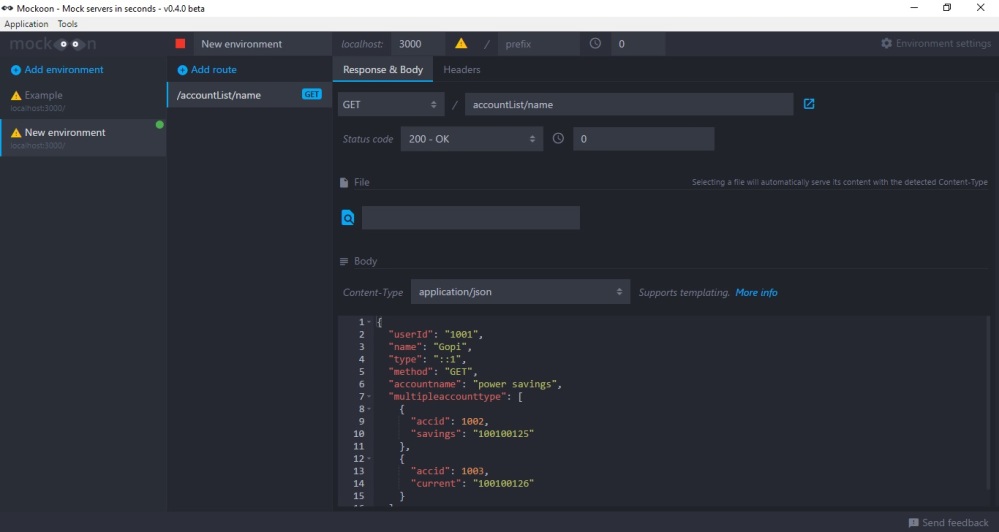
Task: Click the "accid": 1002 line
Action: click(450, 421)
